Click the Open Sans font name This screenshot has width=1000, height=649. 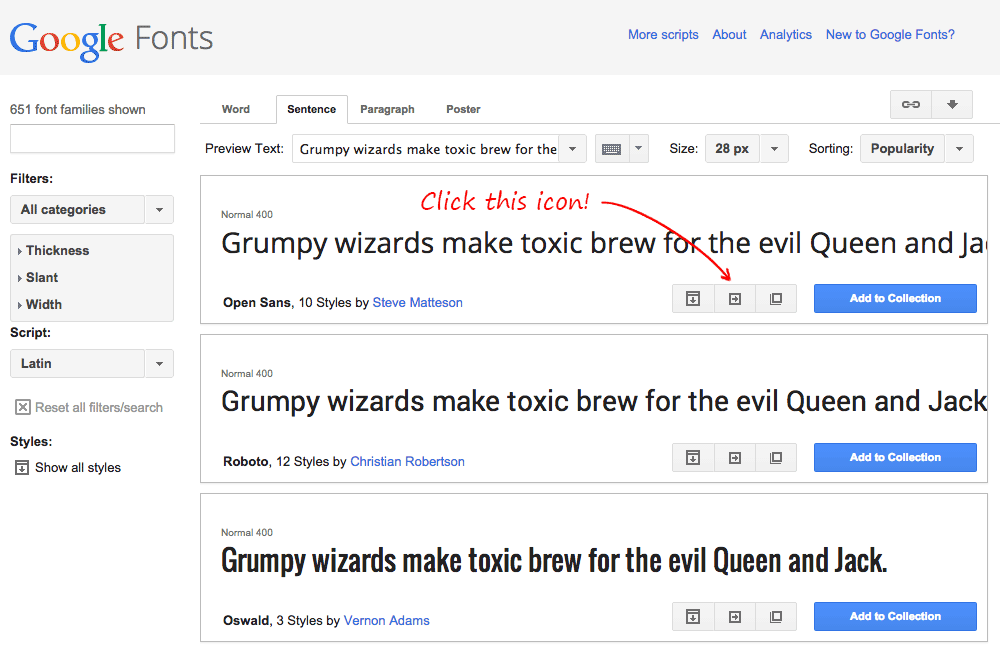(x=256, y=302)
